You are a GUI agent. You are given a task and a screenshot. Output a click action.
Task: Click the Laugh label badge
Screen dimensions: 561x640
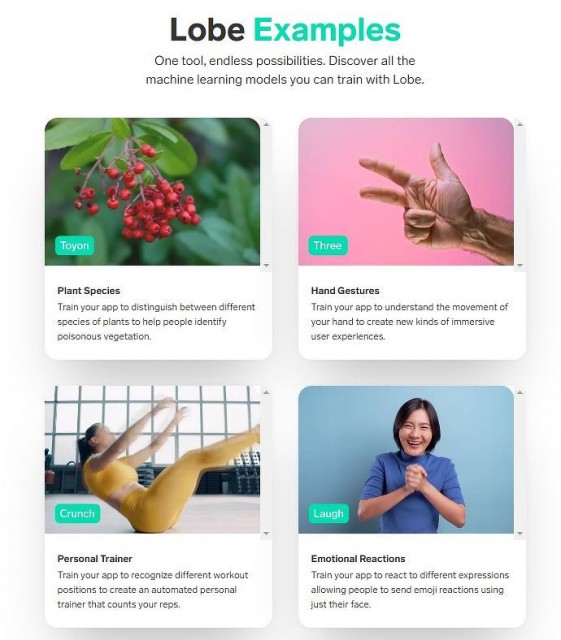tap(329, 513)
